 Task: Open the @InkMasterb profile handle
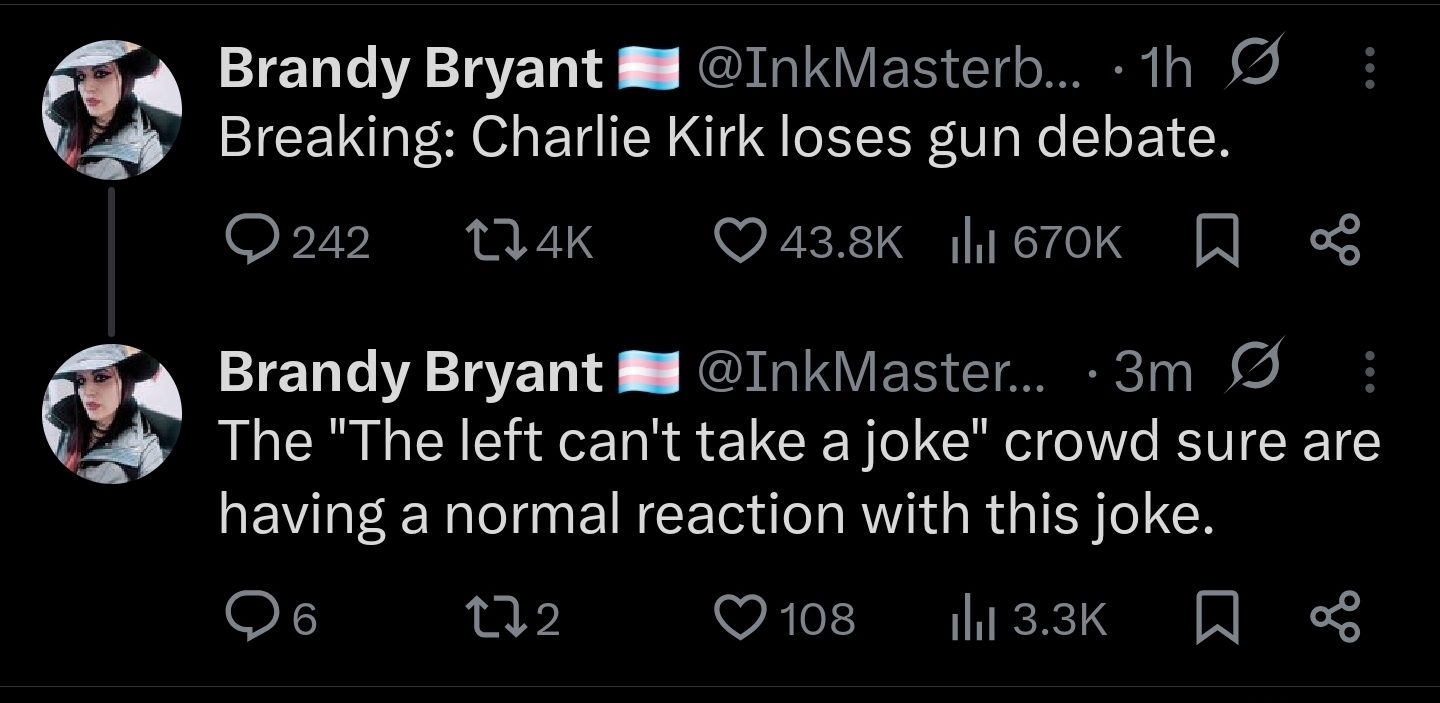(x=880, y=68)
